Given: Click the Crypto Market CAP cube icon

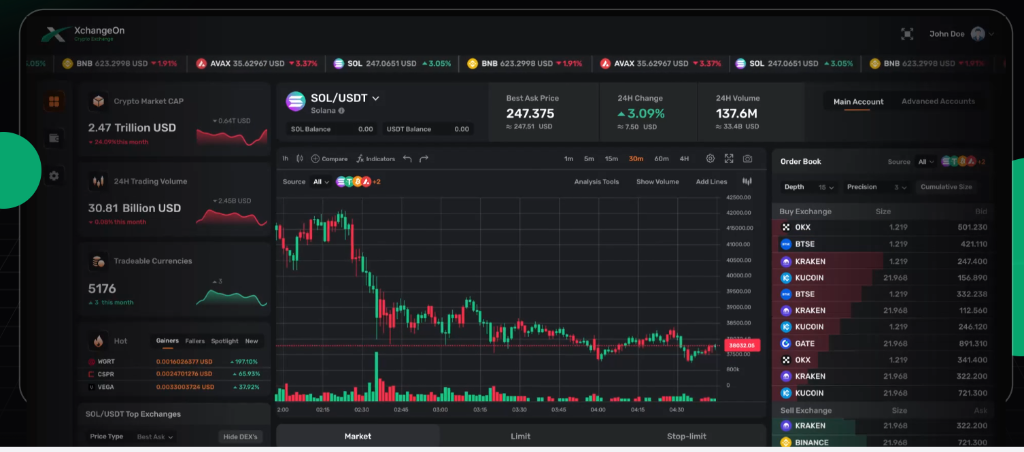Looking at the screenshot, I should [99, 101].
